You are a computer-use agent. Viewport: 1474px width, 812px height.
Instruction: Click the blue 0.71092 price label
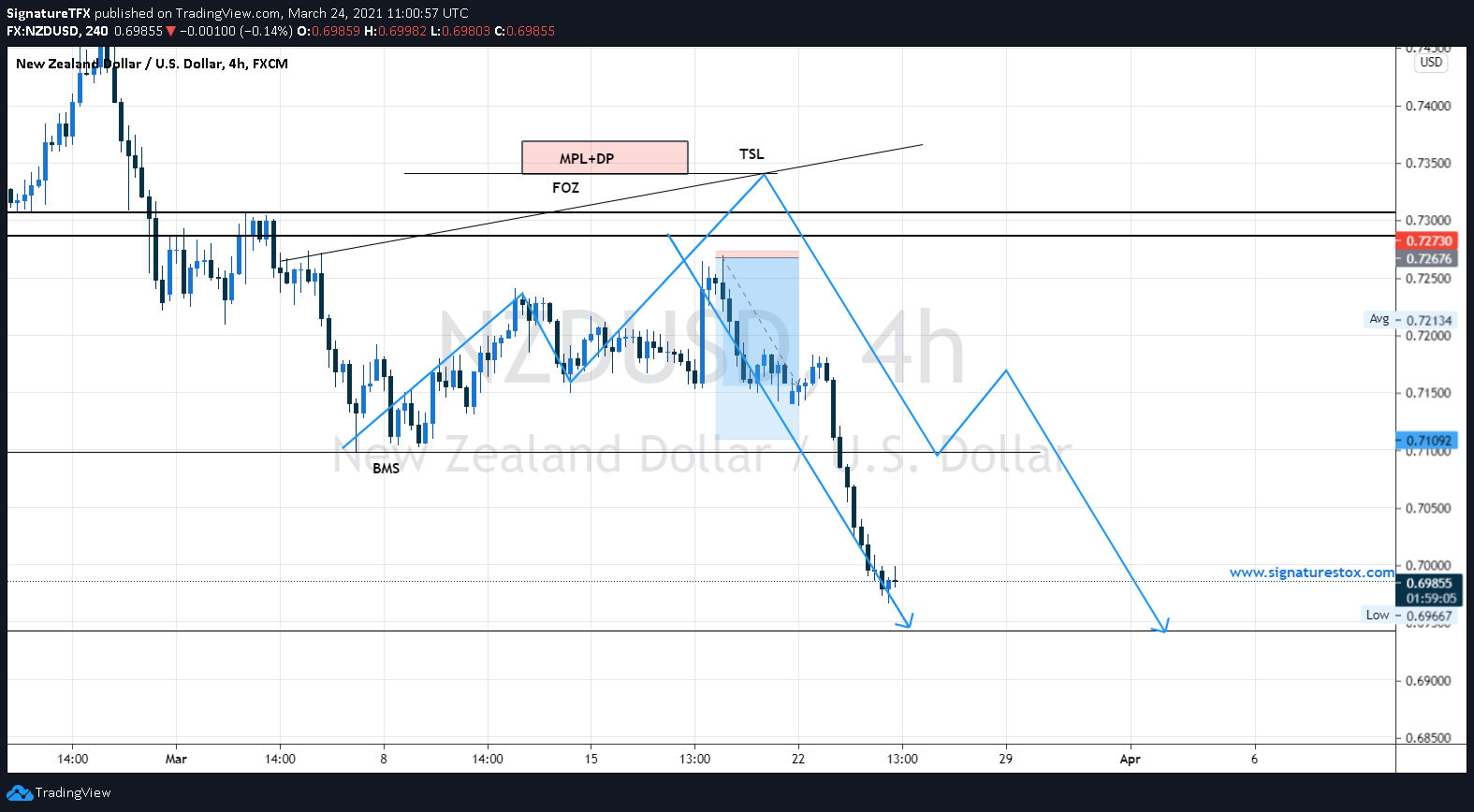(1428, 440)
